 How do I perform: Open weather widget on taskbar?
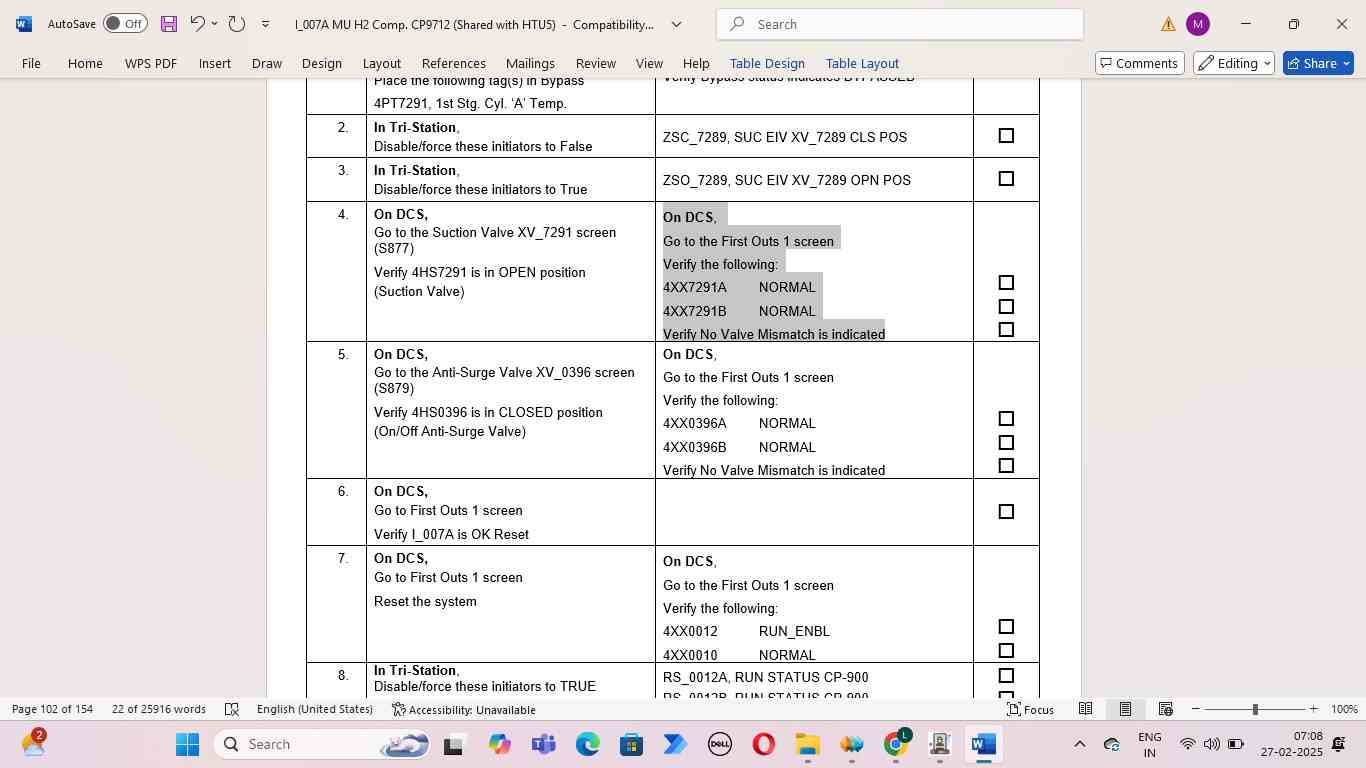[33, 744]
